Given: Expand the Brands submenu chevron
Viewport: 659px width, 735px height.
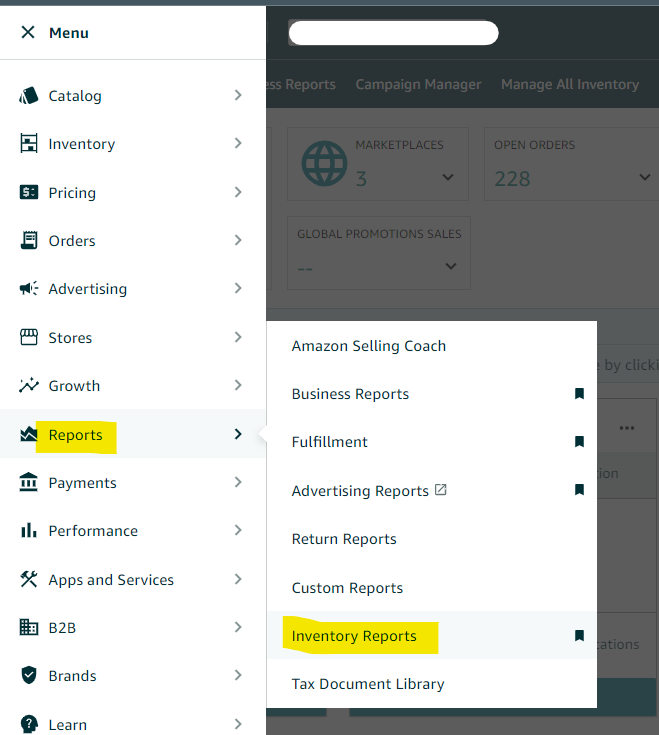Looking at the screenshot, I should [238, 675].
